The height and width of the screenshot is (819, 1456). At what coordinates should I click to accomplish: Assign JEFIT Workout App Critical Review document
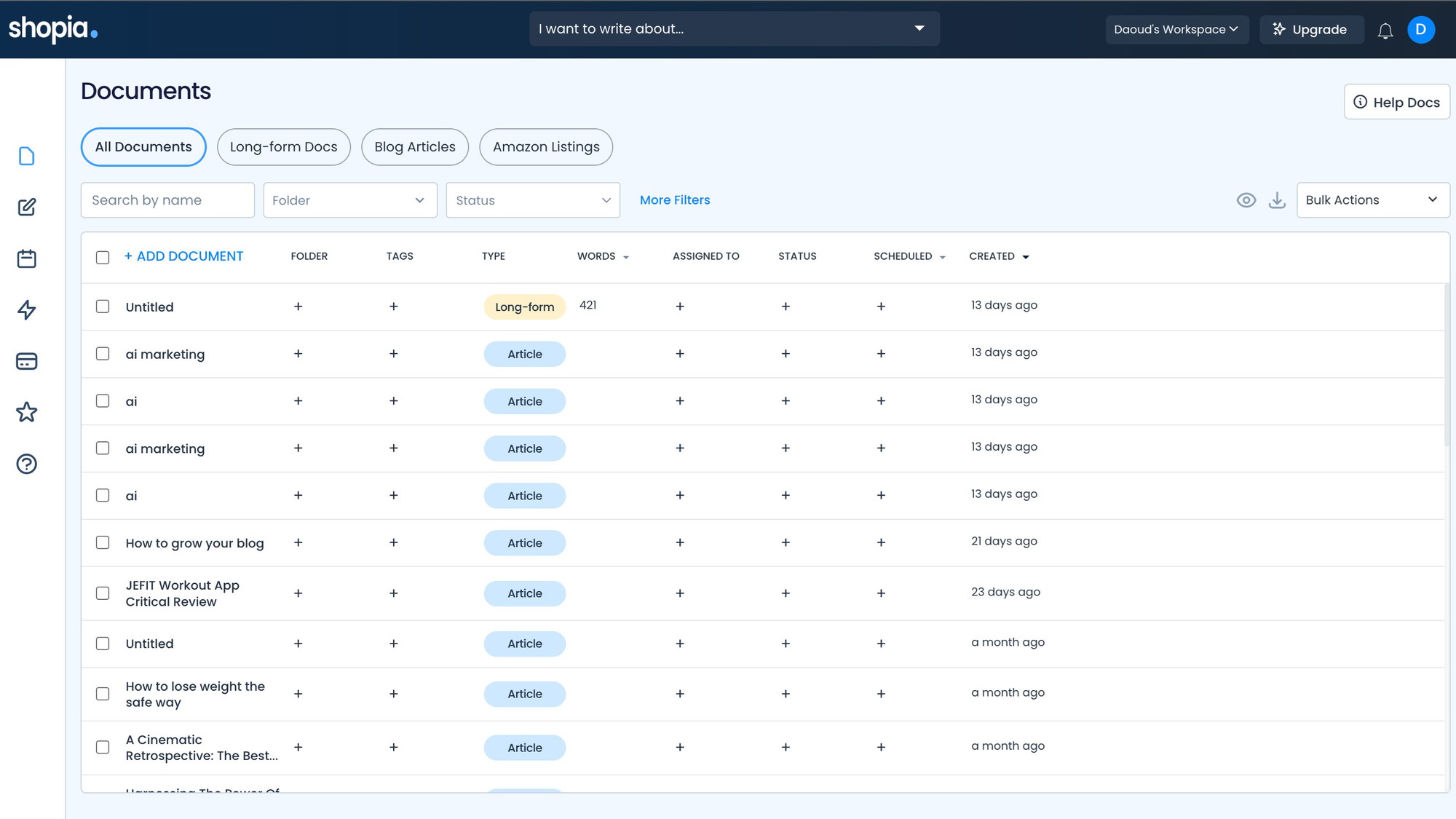[x=680, y=593]
